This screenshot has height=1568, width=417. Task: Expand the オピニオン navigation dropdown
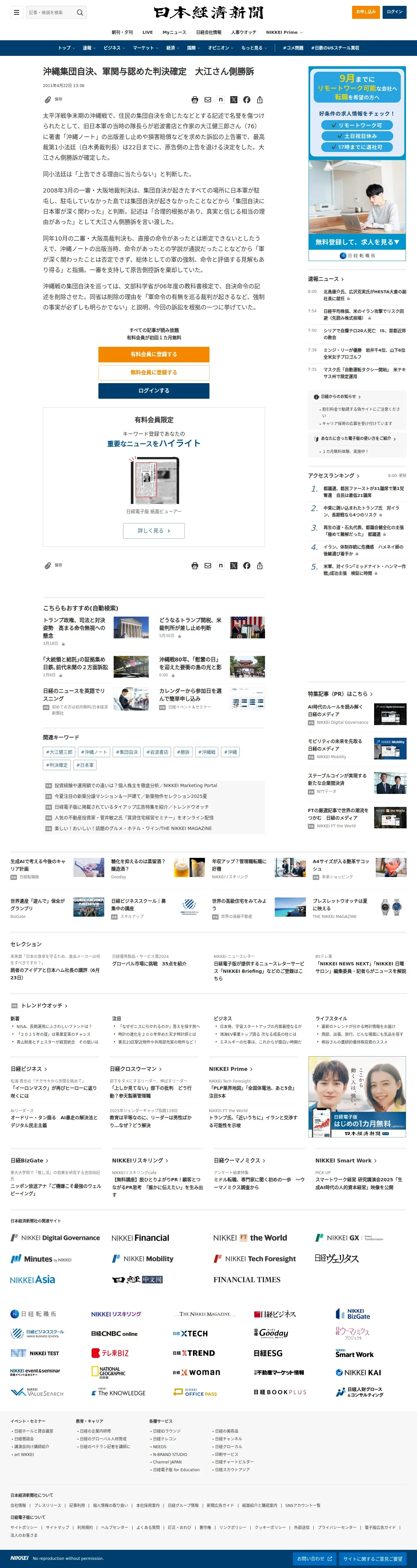coord(221,47)
